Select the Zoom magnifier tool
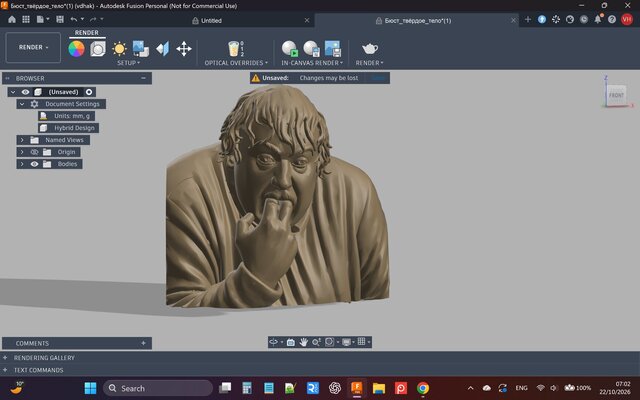 tap(316, 342)
